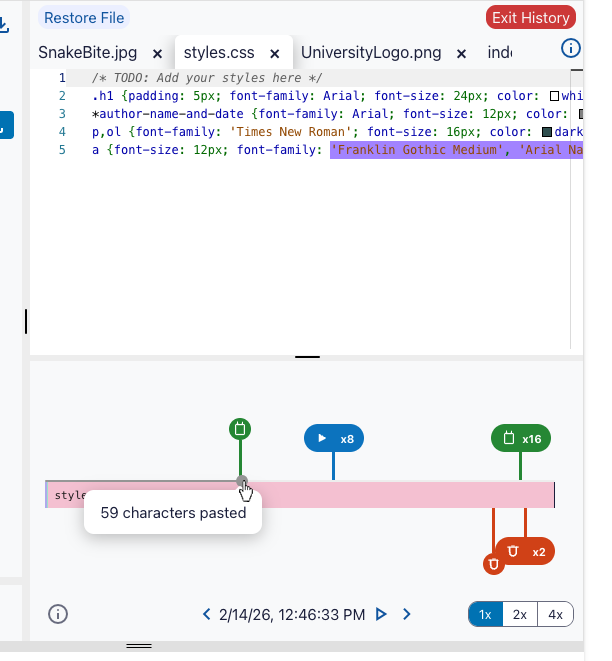The image size is (612, 661).
Task: Click the Exit History button
Action: point(531,18)
